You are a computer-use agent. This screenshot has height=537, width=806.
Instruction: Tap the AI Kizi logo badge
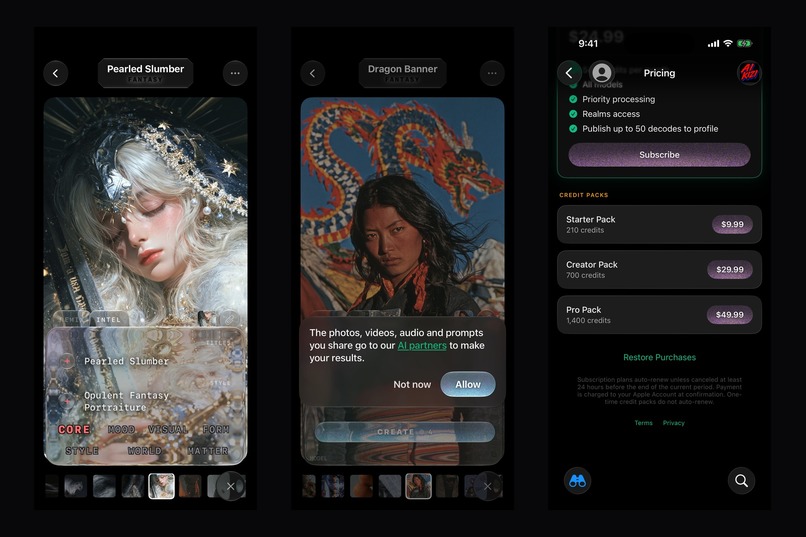[749, 73]
